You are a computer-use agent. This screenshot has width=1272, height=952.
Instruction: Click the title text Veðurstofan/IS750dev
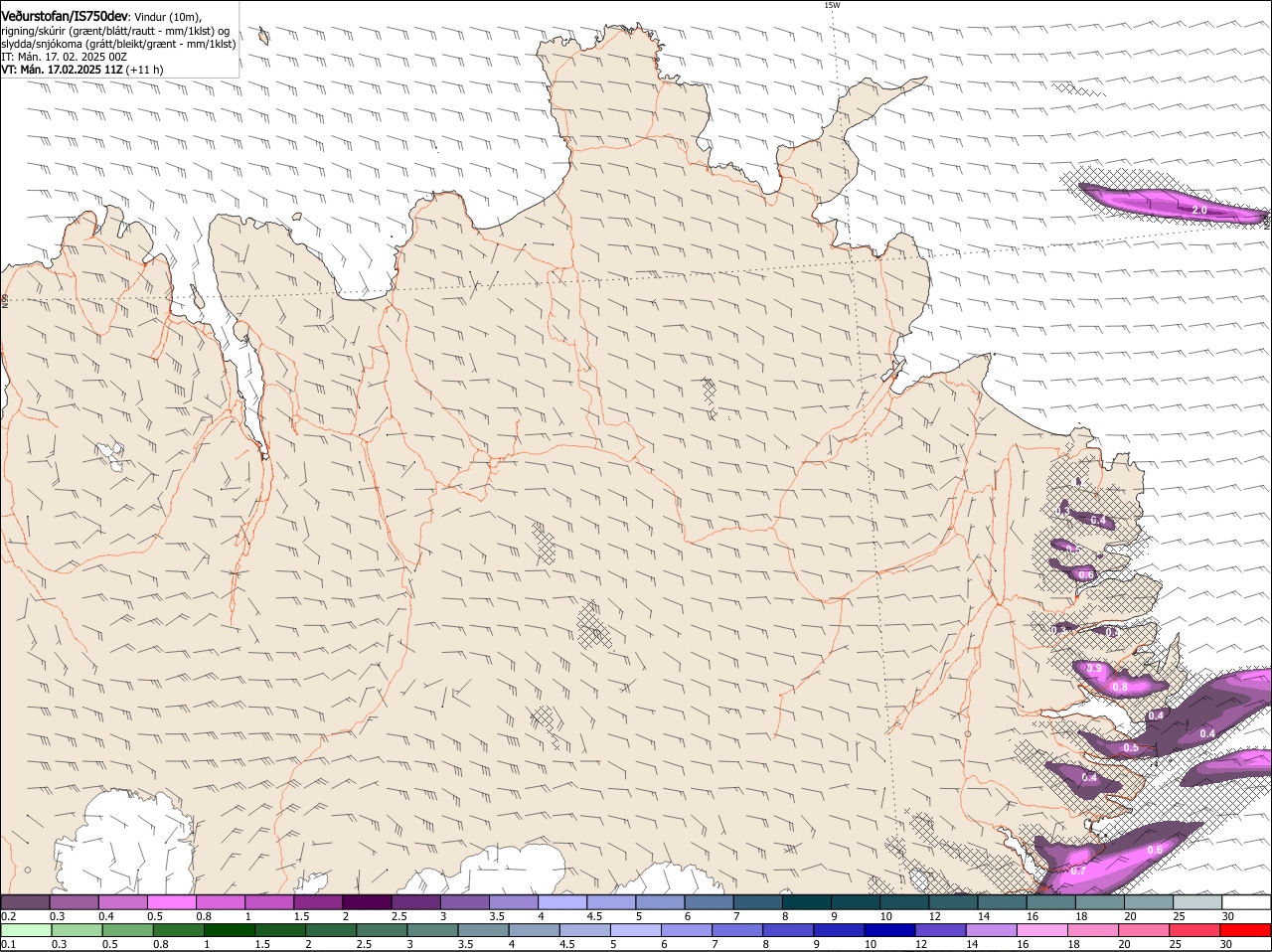(x=65, y=16)
